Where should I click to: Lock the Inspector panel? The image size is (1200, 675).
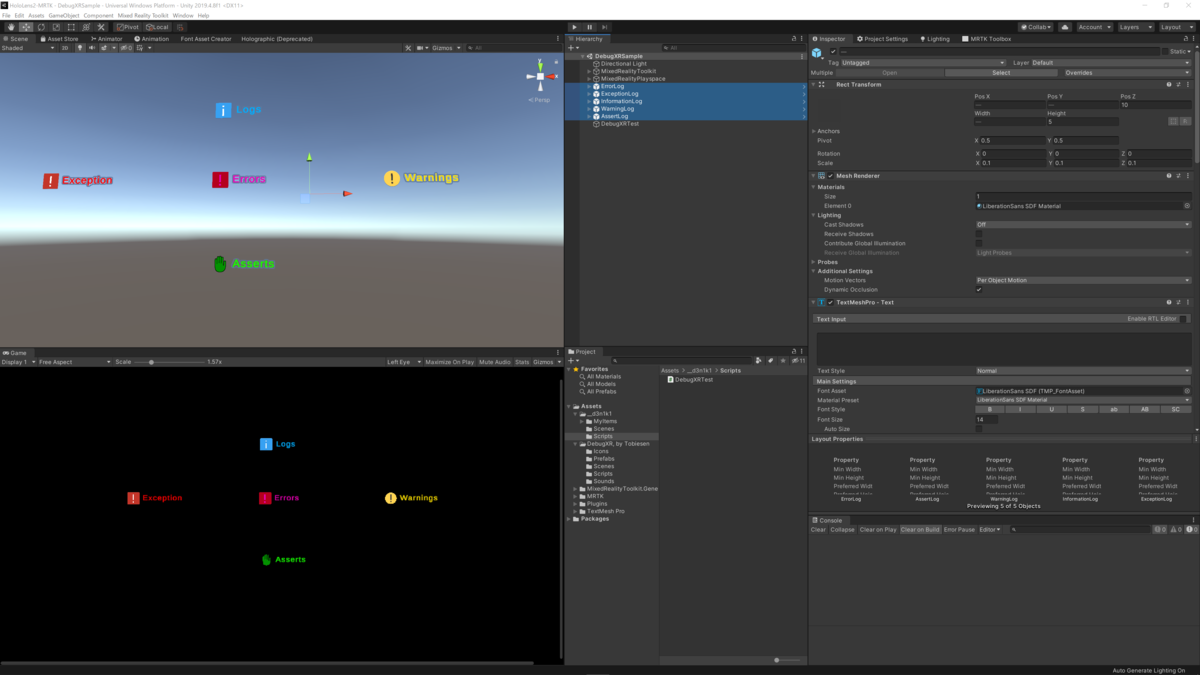1186,39
